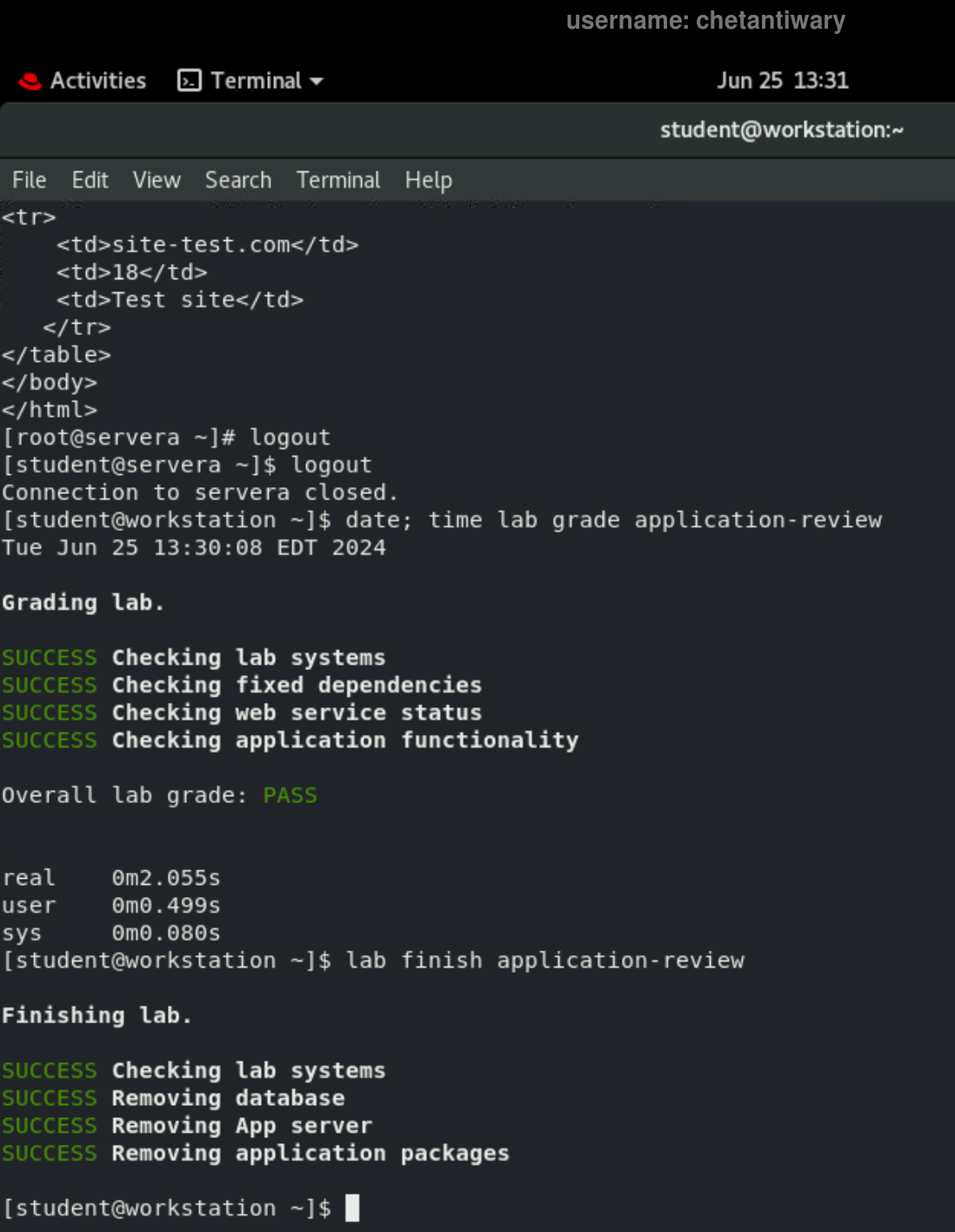Click the 'Removing database' success line
This screenshot has height=1232, width=955.
click(228, 1098)
